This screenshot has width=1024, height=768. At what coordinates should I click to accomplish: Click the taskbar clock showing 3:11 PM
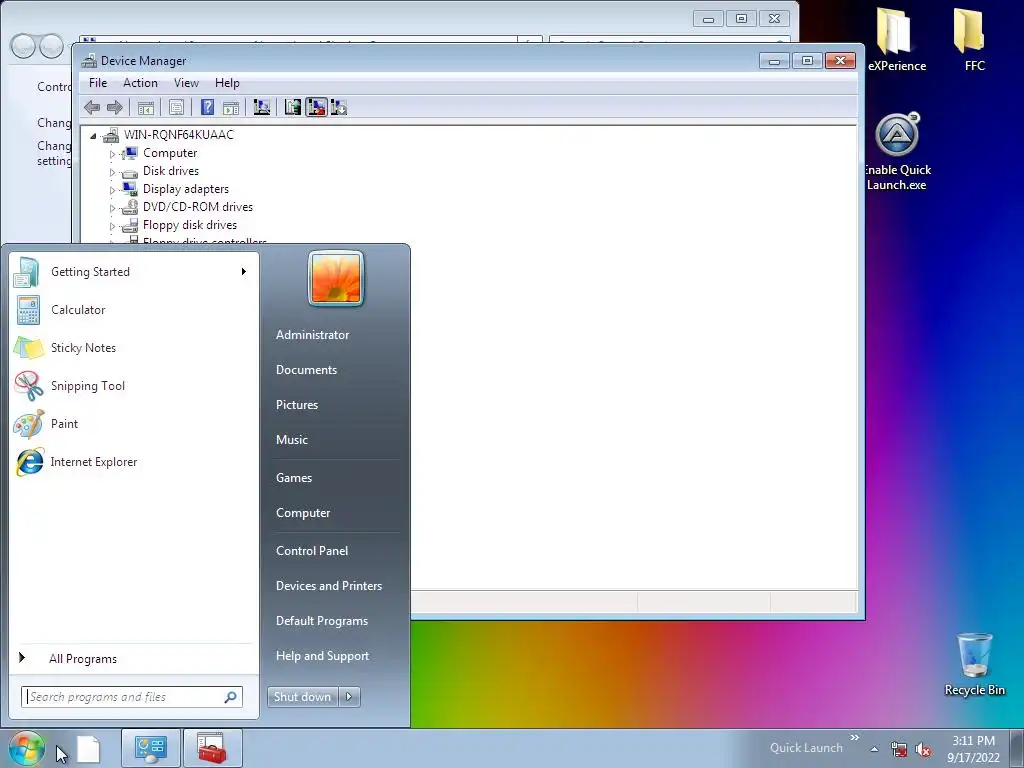pyautogui.click(x=973, y=749)
